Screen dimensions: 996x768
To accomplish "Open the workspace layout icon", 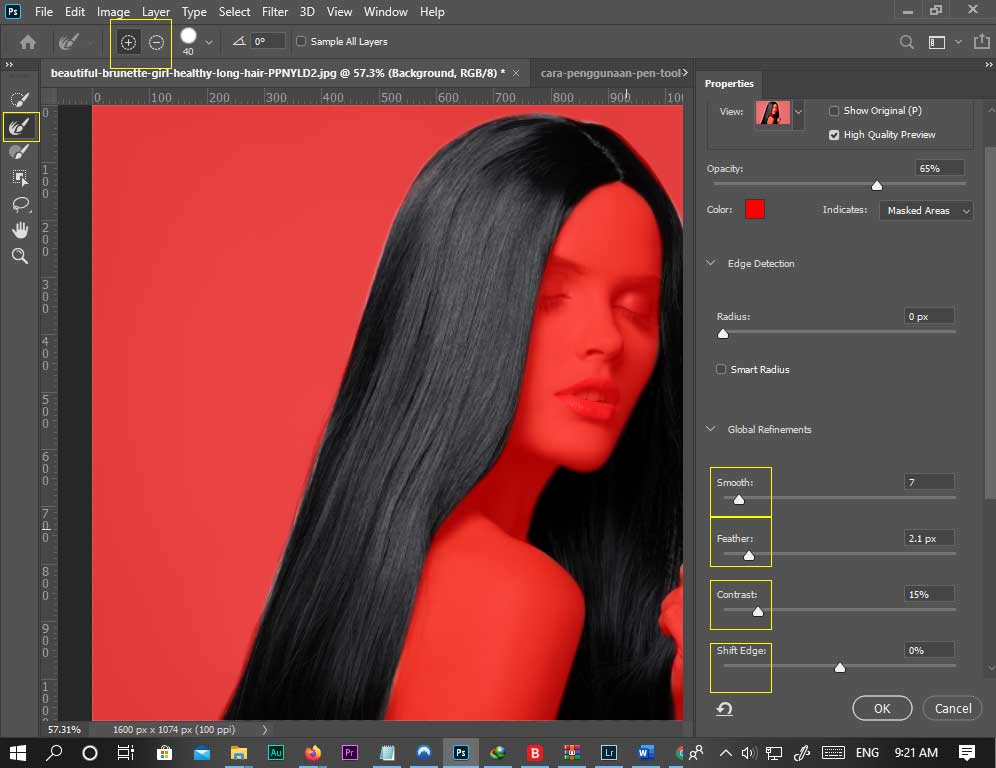I will coord(936,42).
